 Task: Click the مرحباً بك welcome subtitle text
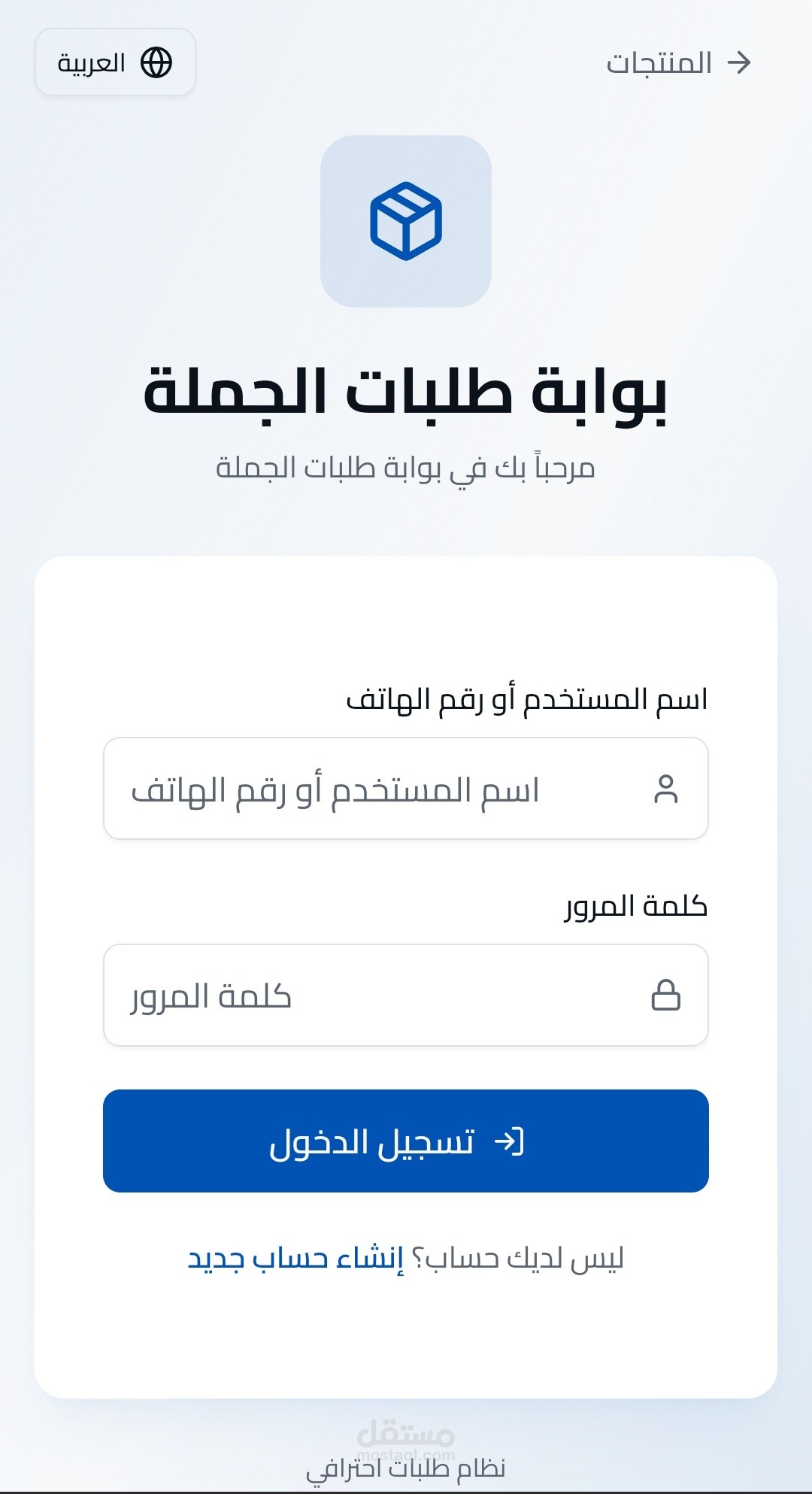point(406,468)
